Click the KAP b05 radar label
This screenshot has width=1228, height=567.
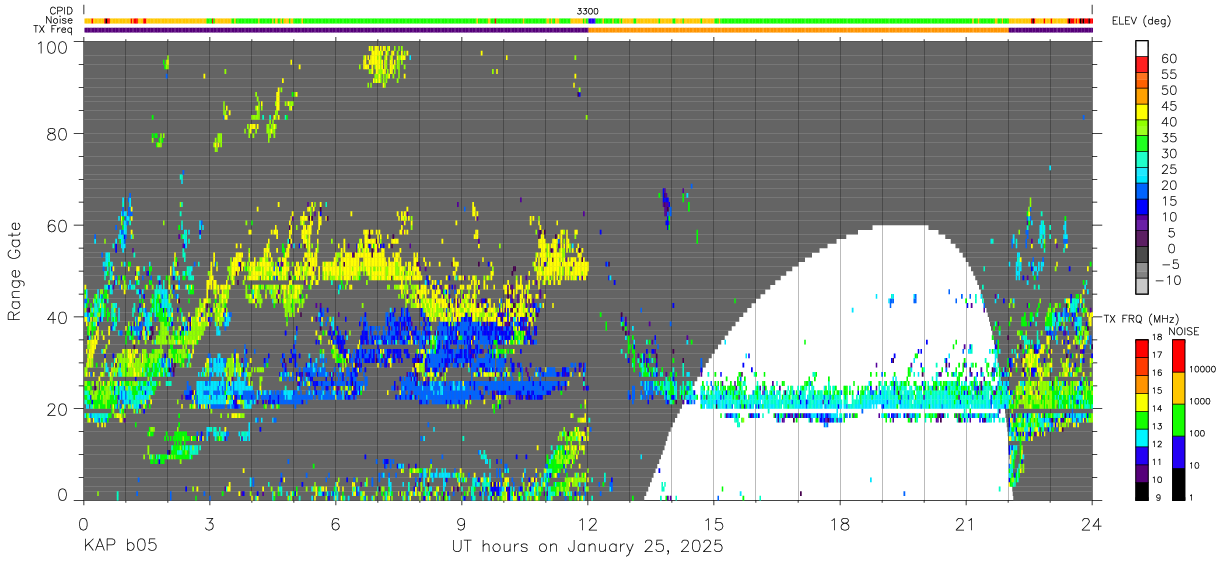point(119,547)
